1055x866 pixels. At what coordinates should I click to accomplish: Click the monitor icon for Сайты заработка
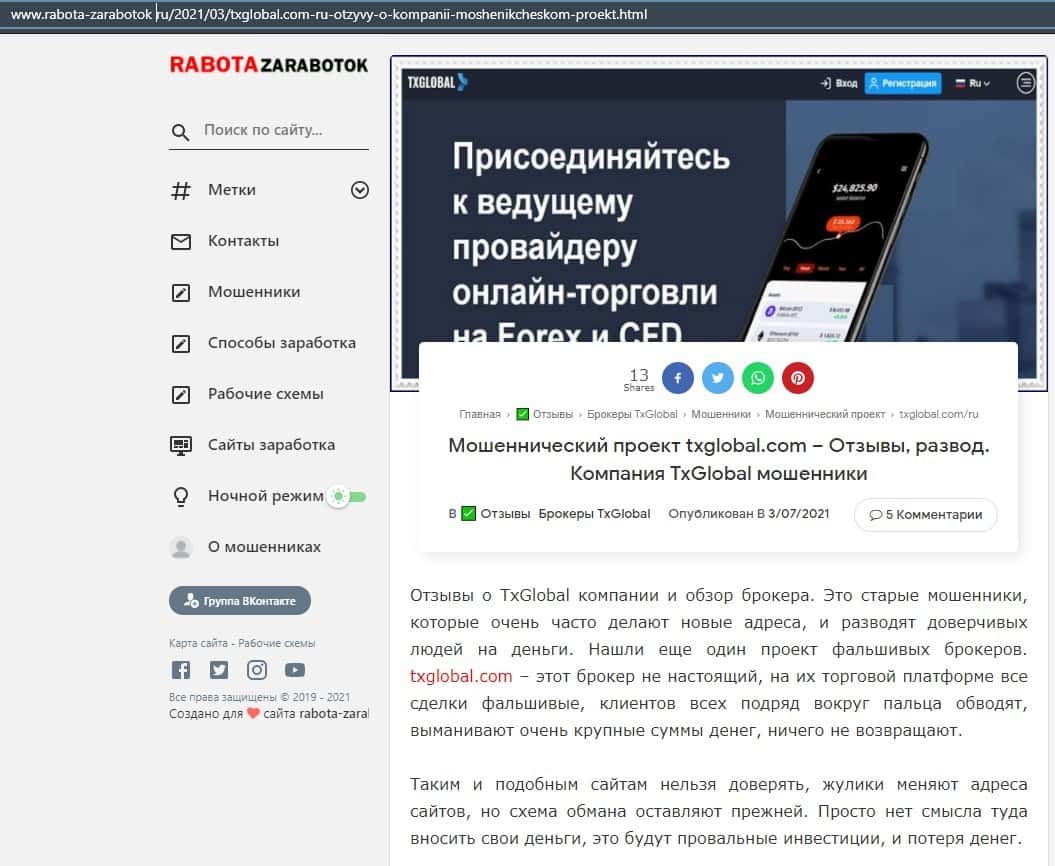(x=181, y=445)
